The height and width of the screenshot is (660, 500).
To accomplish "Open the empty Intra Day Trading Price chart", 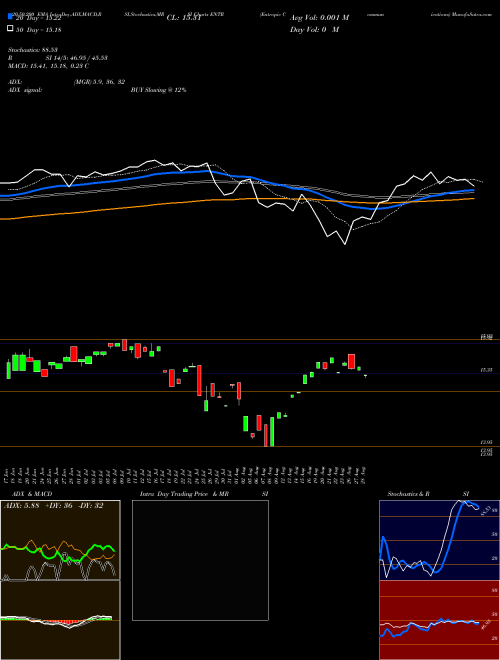I will pos(200,560).
